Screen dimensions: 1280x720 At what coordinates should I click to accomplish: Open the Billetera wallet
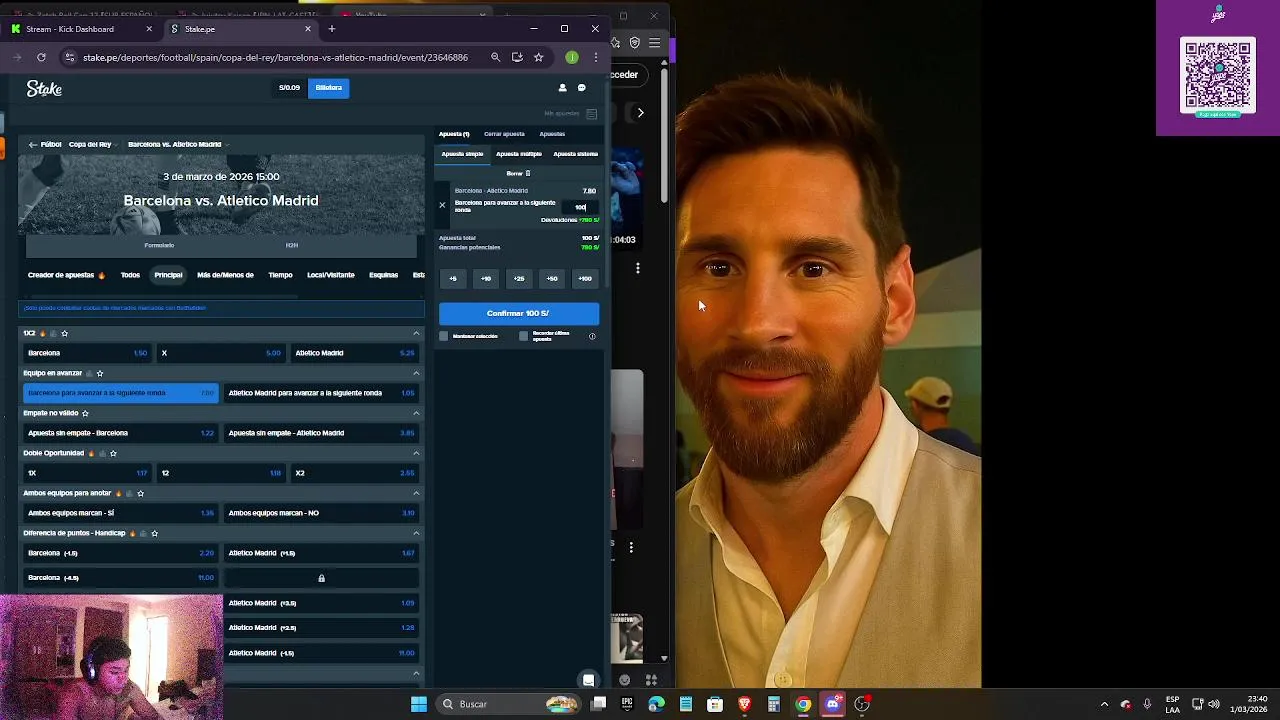[328, 88]
